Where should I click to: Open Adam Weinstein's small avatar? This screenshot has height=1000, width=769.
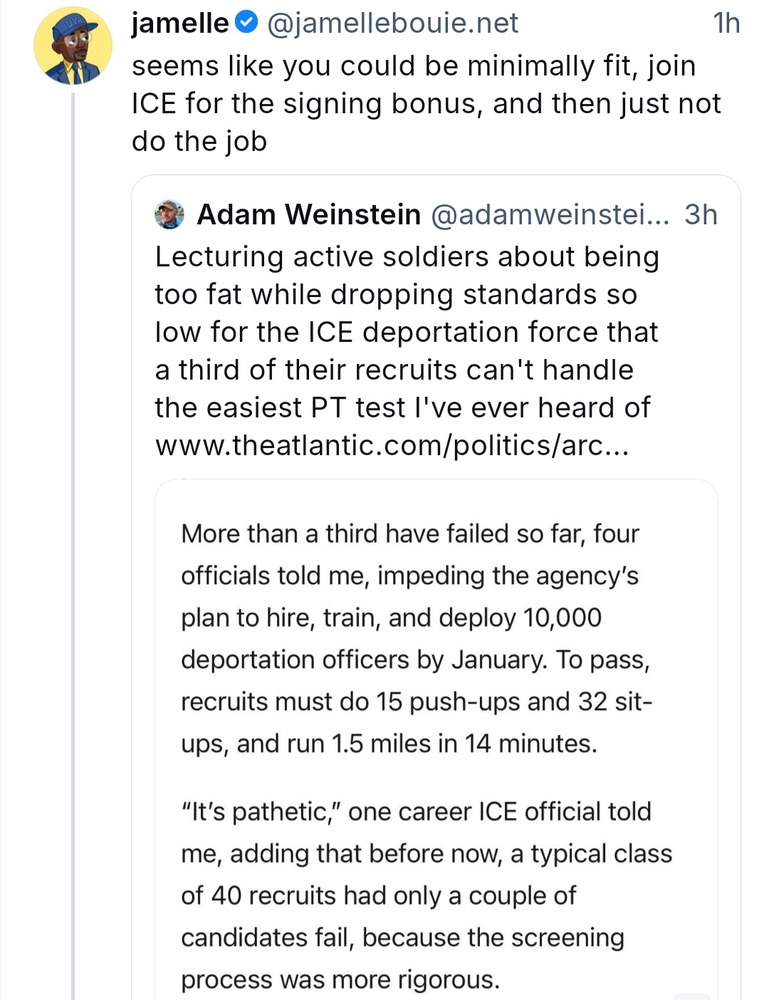click(x=170, y=214)
